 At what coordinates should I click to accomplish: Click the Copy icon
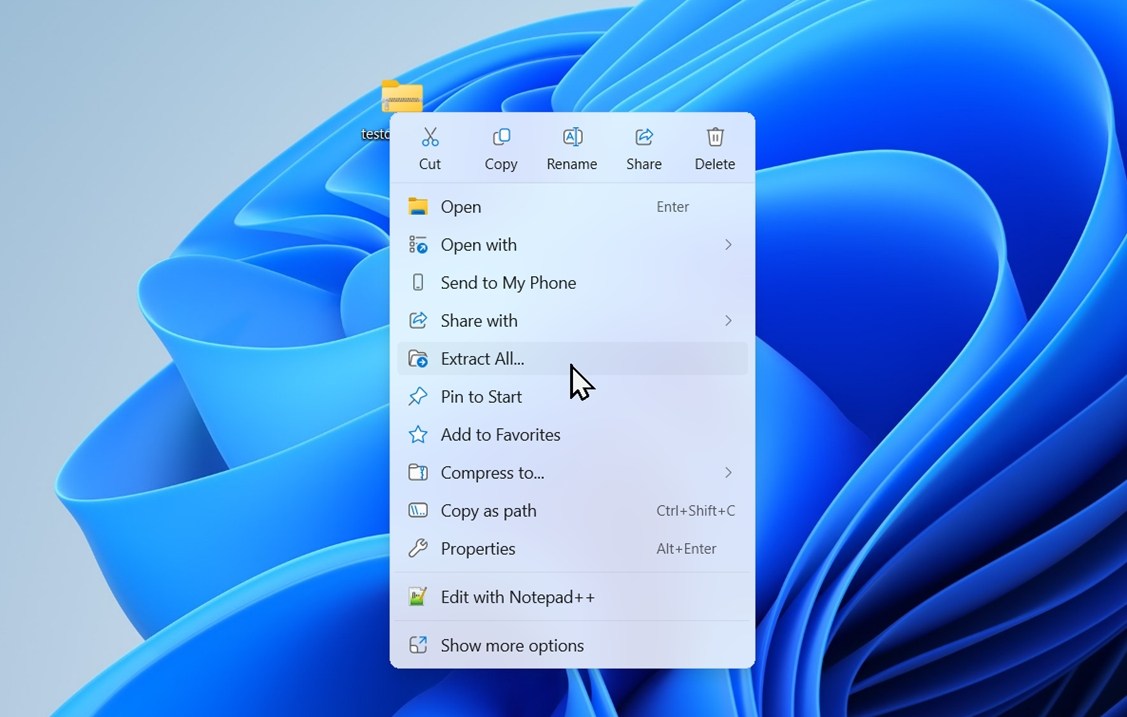[x=500, y=137]
